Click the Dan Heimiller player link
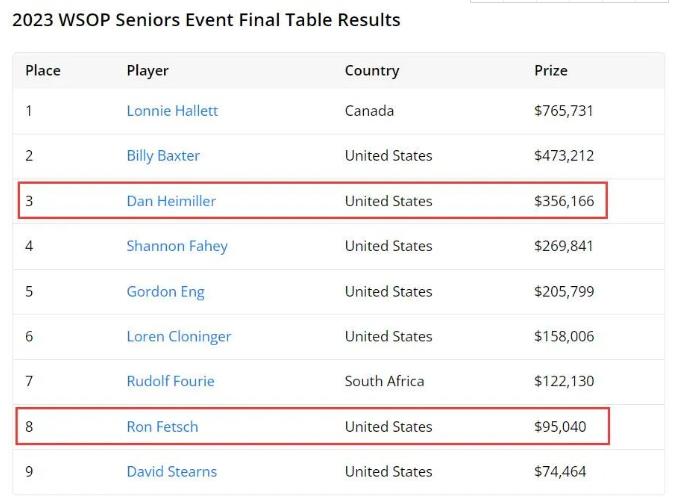 click(171, 201)
